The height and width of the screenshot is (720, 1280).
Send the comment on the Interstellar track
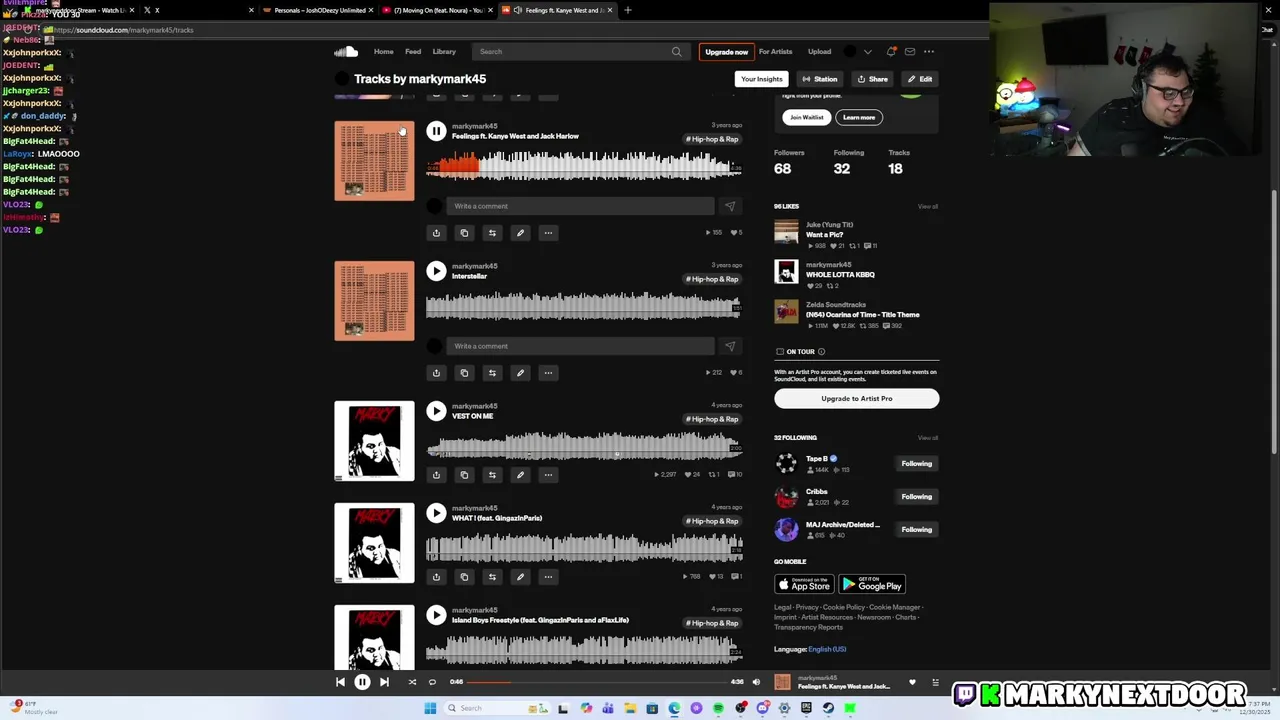[x=730, y=346]
